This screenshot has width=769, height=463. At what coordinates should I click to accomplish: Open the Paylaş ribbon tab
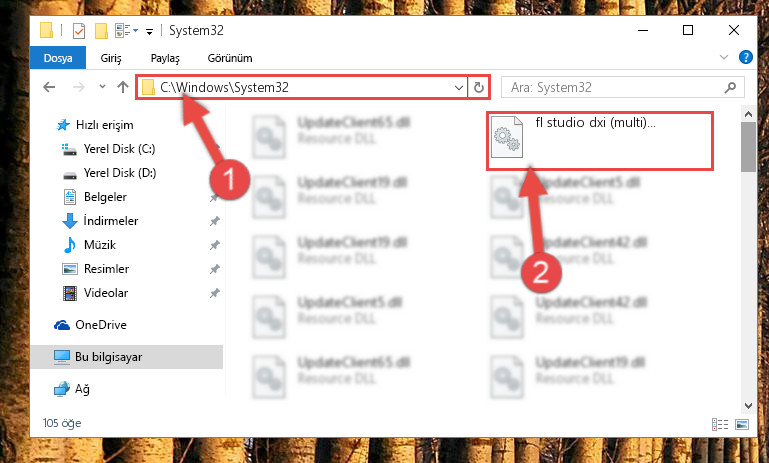[x=165, y=58]
